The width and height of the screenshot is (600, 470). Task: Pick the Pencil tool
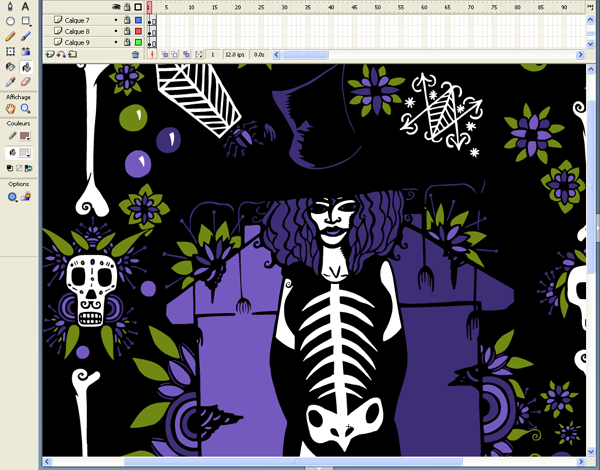(x=10, y=36)
